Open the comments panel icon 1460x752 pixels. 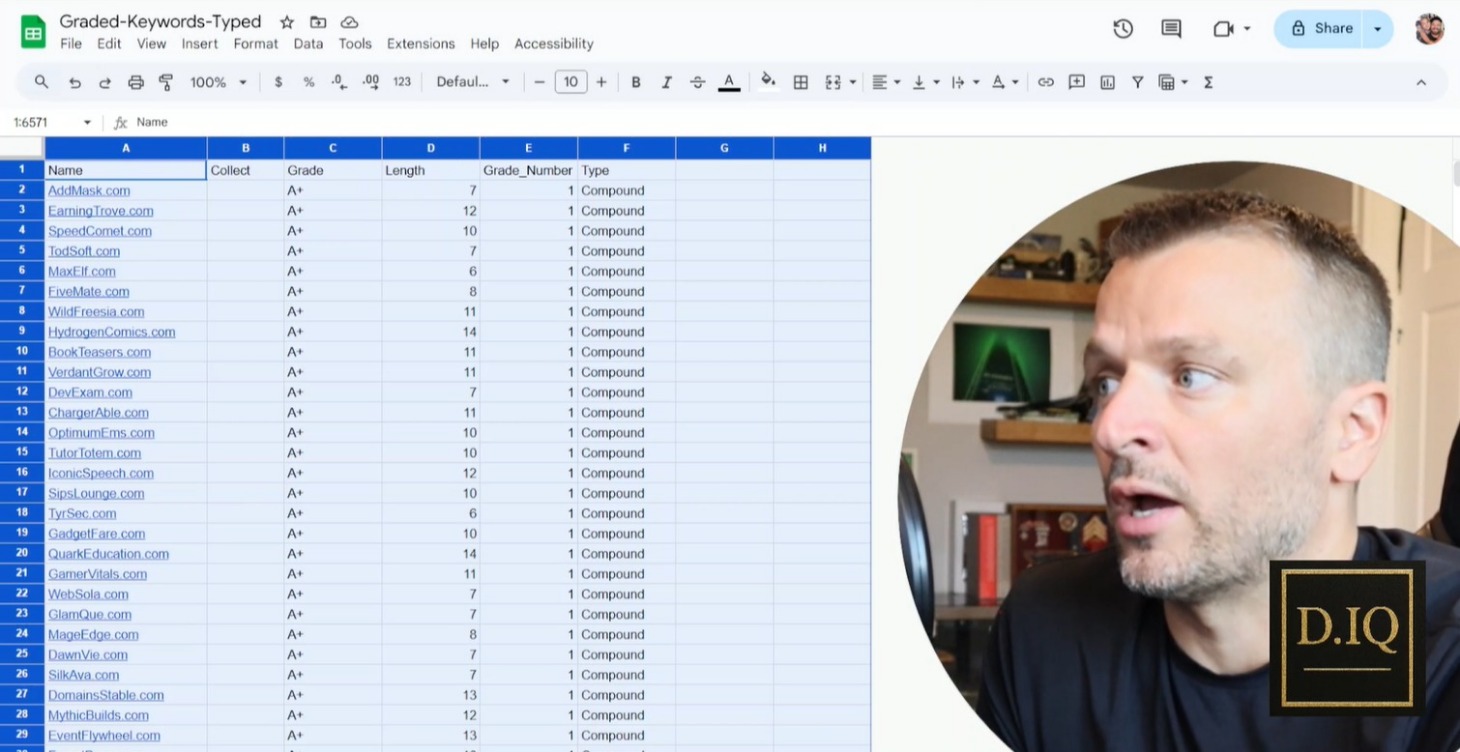coord(1171,29)
